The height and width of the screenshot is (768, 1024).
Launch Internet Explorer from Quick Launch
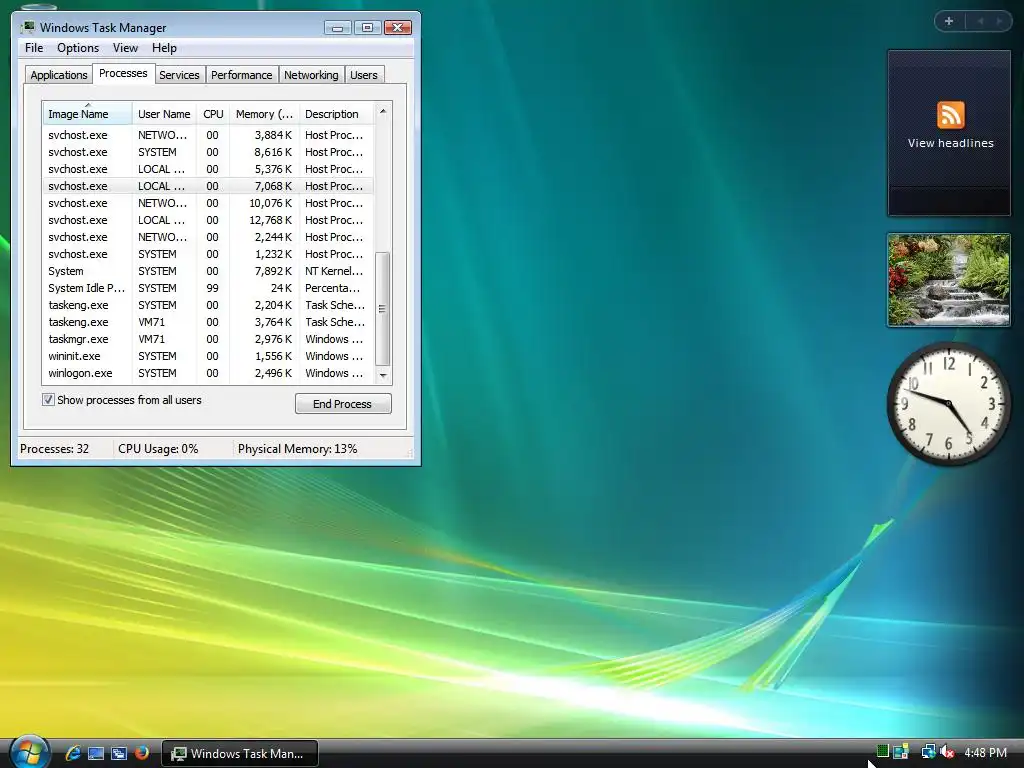click(x=73, y=753)
